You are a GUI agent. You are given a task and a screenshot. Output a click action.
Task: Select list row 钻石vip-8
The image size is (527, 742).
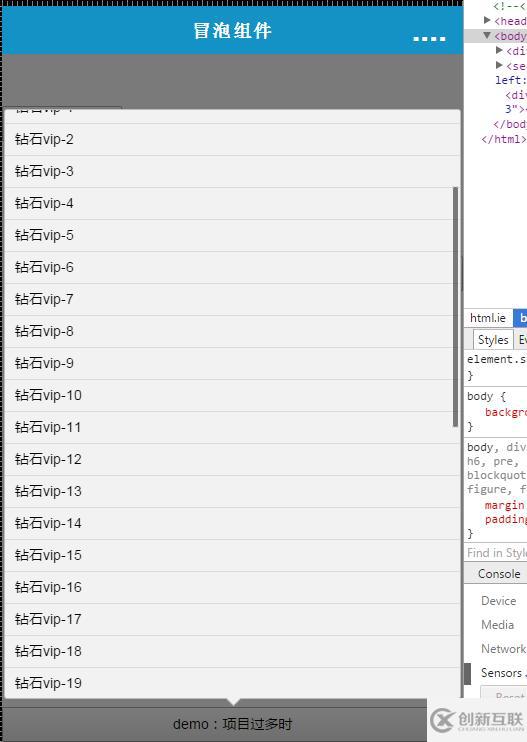coord(232,331)
